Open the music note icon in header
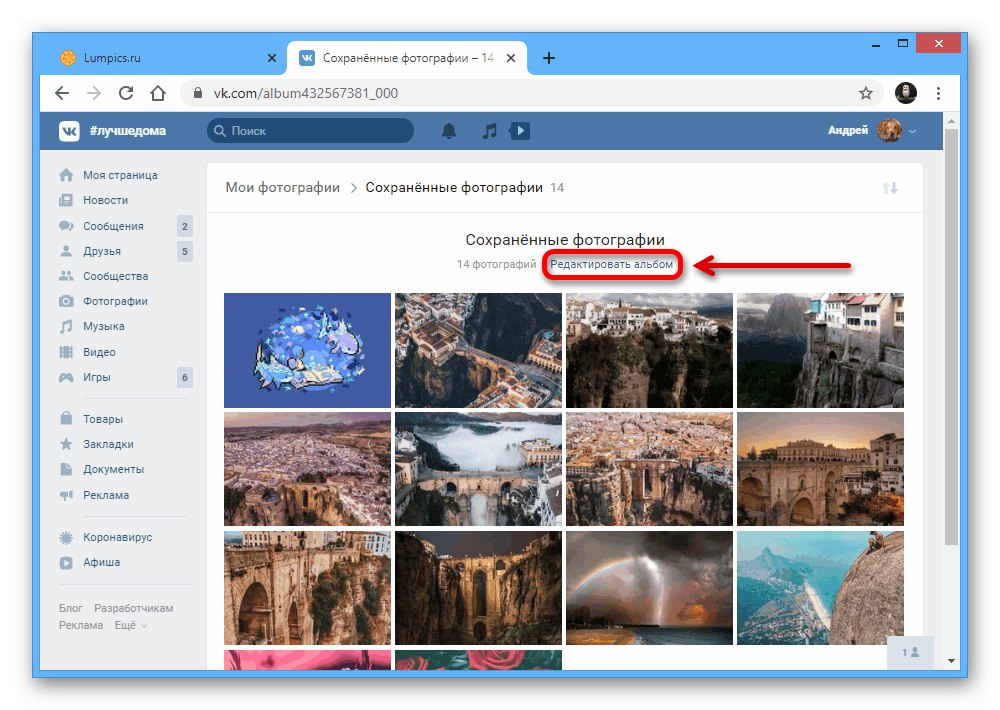The height and width of the screenshot is (710, 1000). point(489,131)
